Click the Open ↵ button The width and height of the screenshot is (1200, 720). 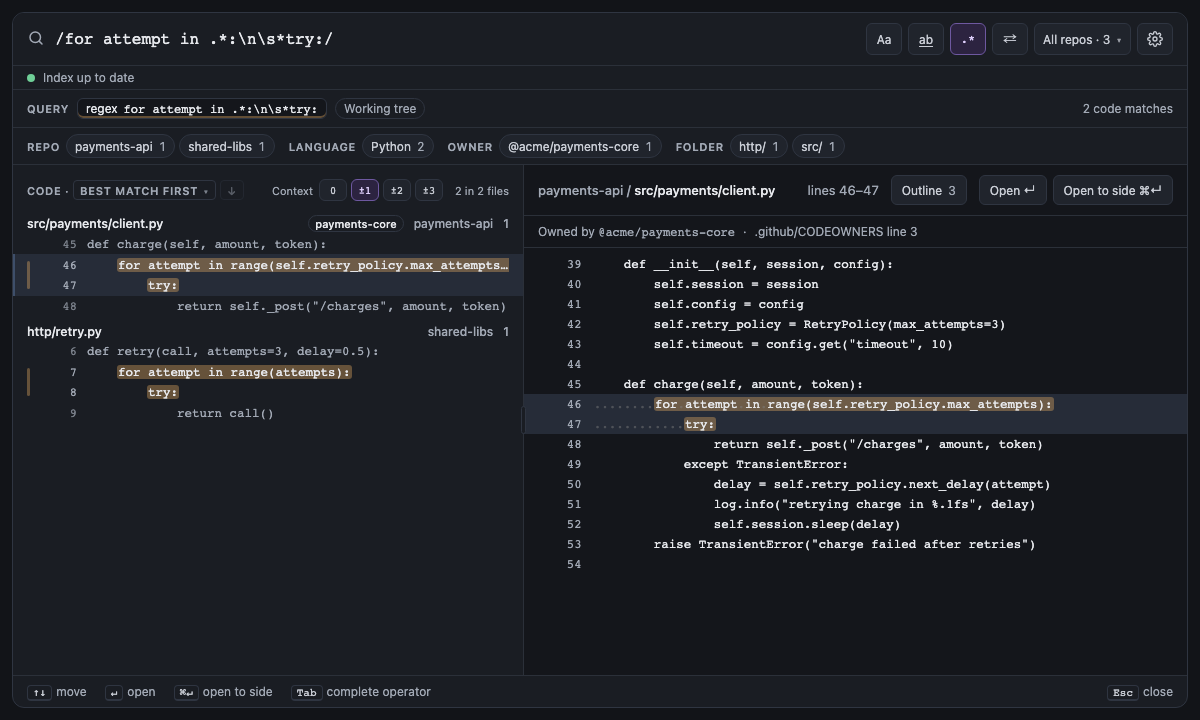[1012, 190]
